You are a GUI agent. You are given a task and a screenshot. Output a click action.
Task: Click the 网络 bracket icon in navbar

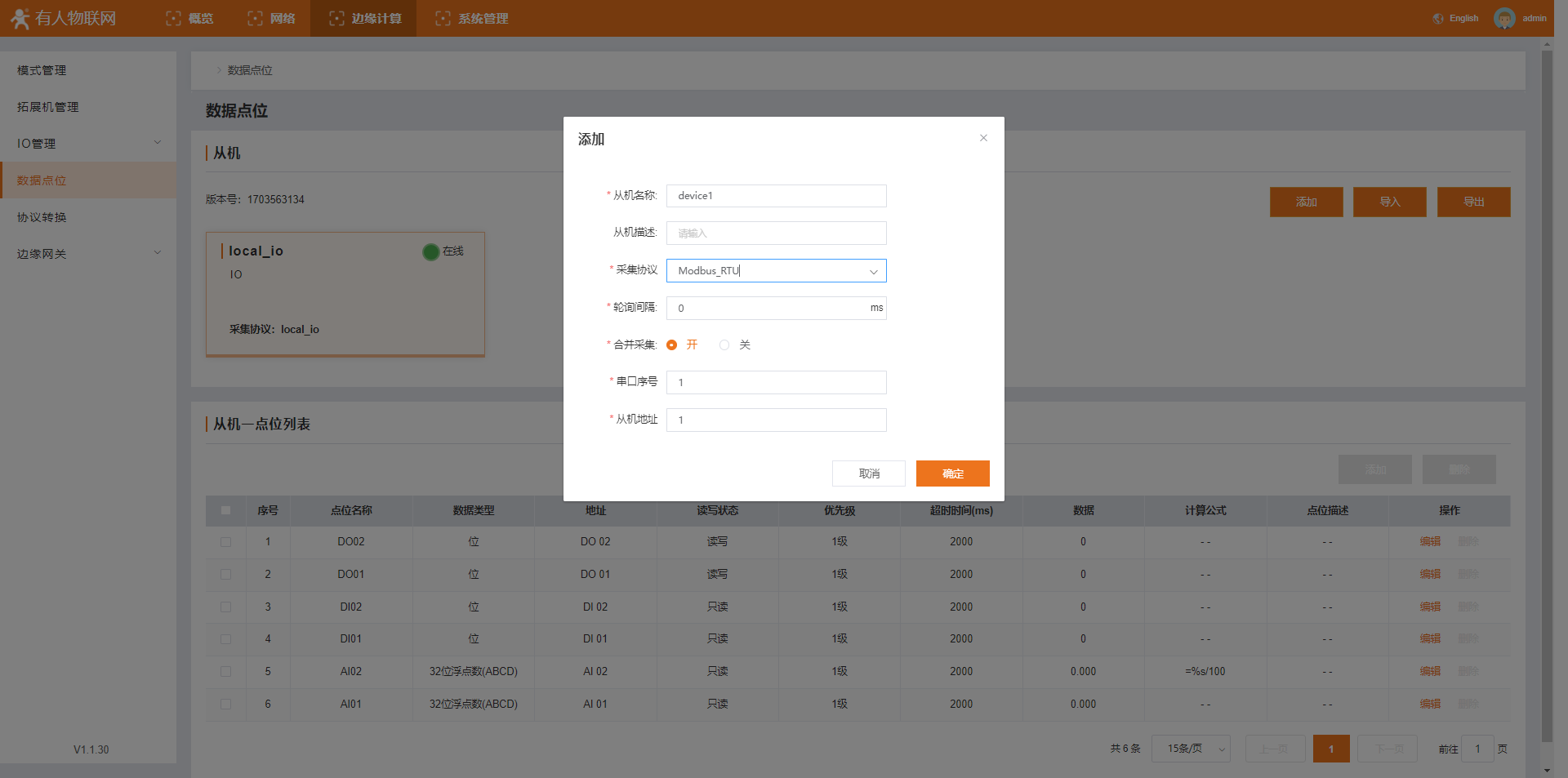pyautogui.click(x=255, y=18)
